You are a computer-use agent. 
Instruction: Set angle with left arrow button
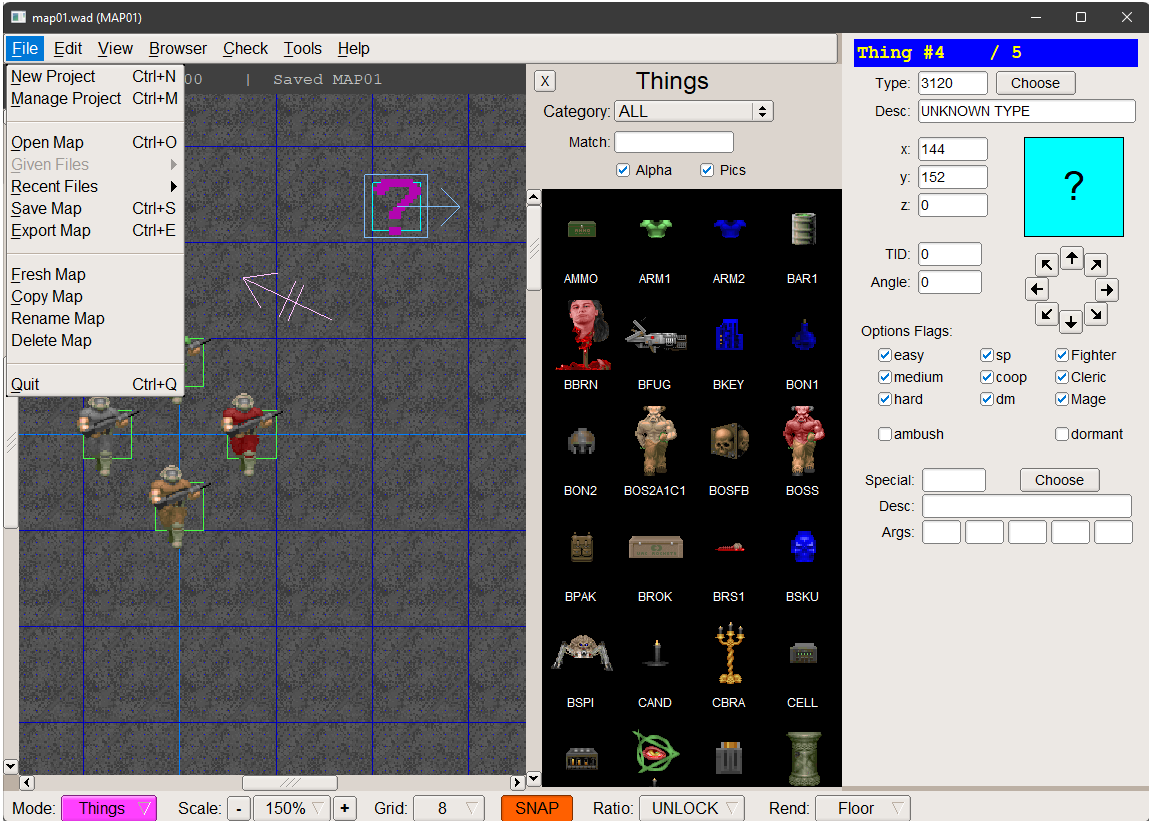coord(1037,290)
